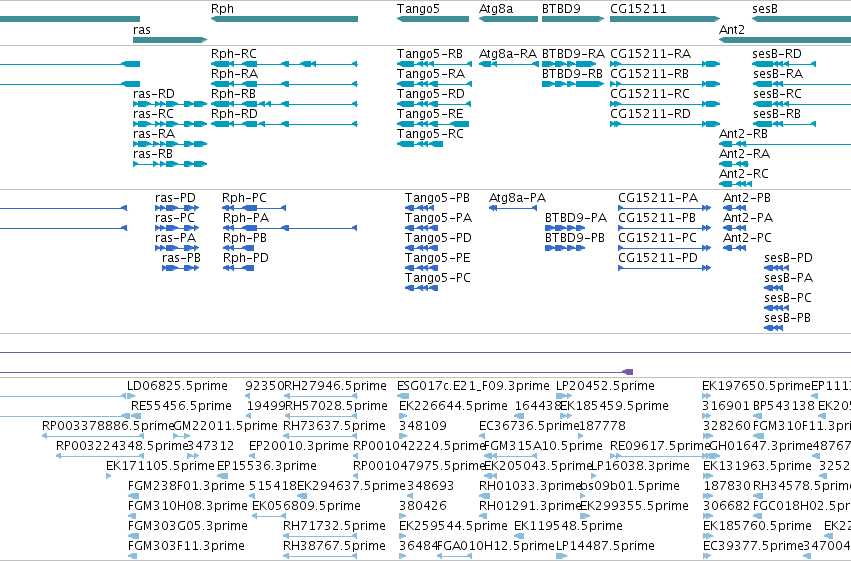Click protein Atg8a-PA
The image size is (851, 561).
click(513, 208)
